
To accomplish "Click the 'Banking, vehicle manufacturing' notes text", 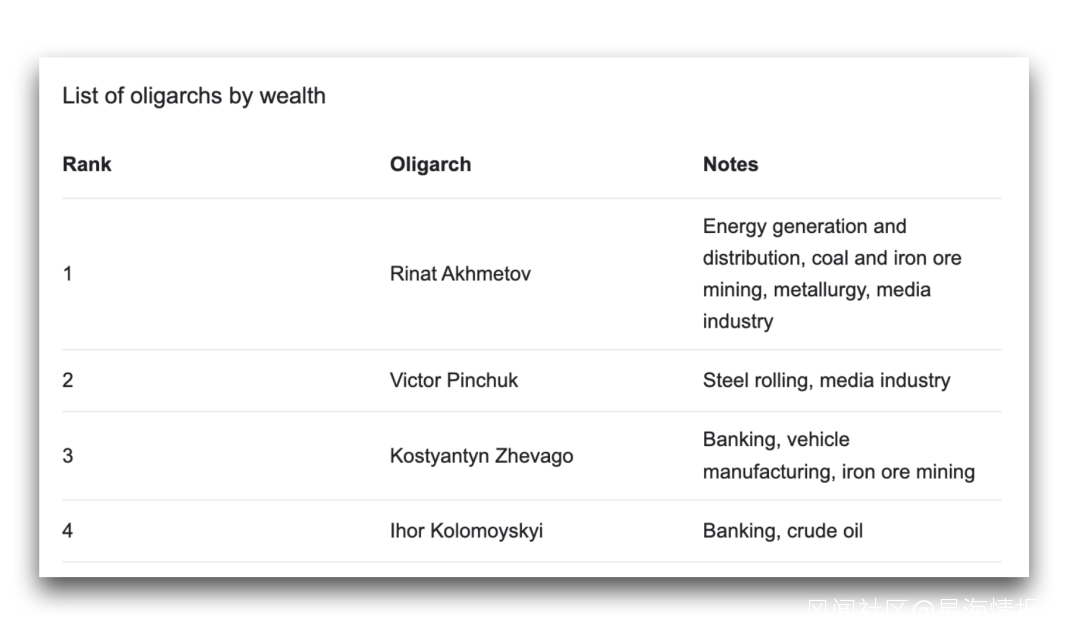I will [776, 440].
